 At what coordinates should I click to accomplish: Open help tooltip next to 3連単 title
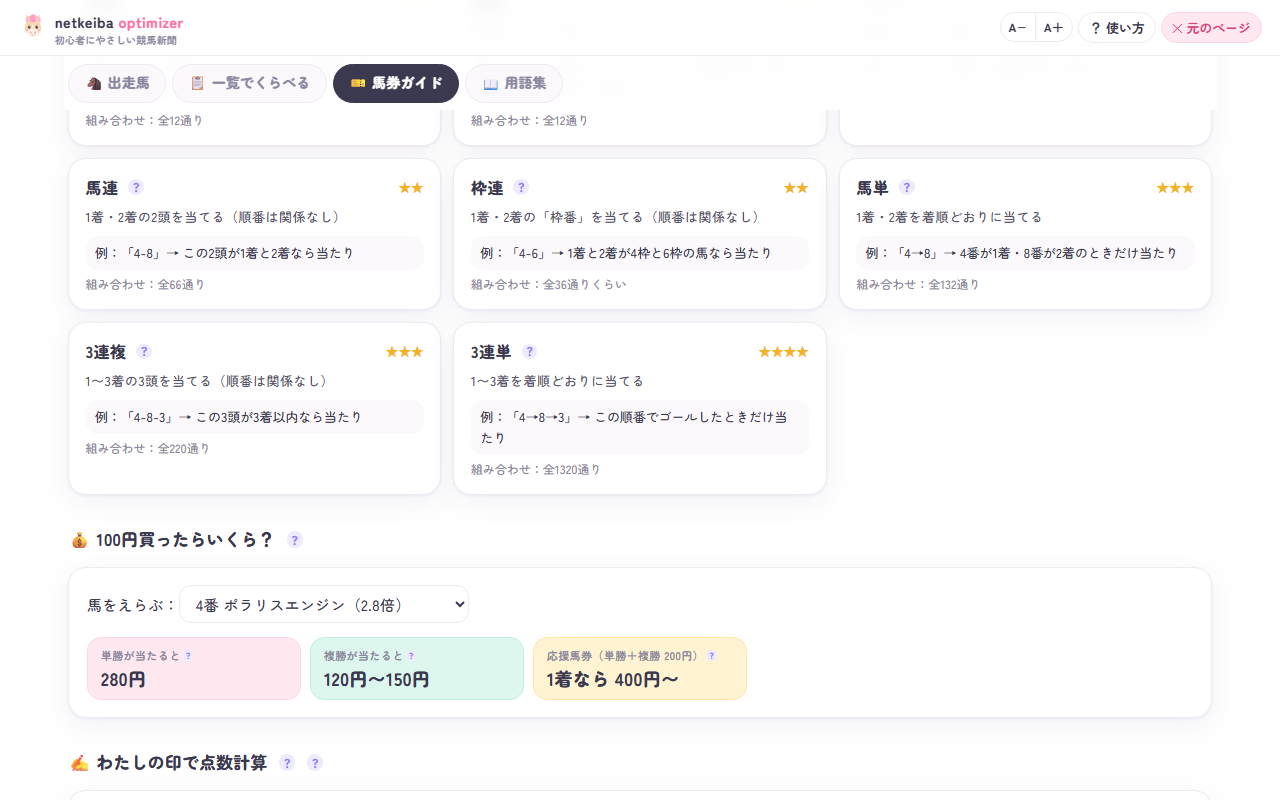[x=530, y=351]
